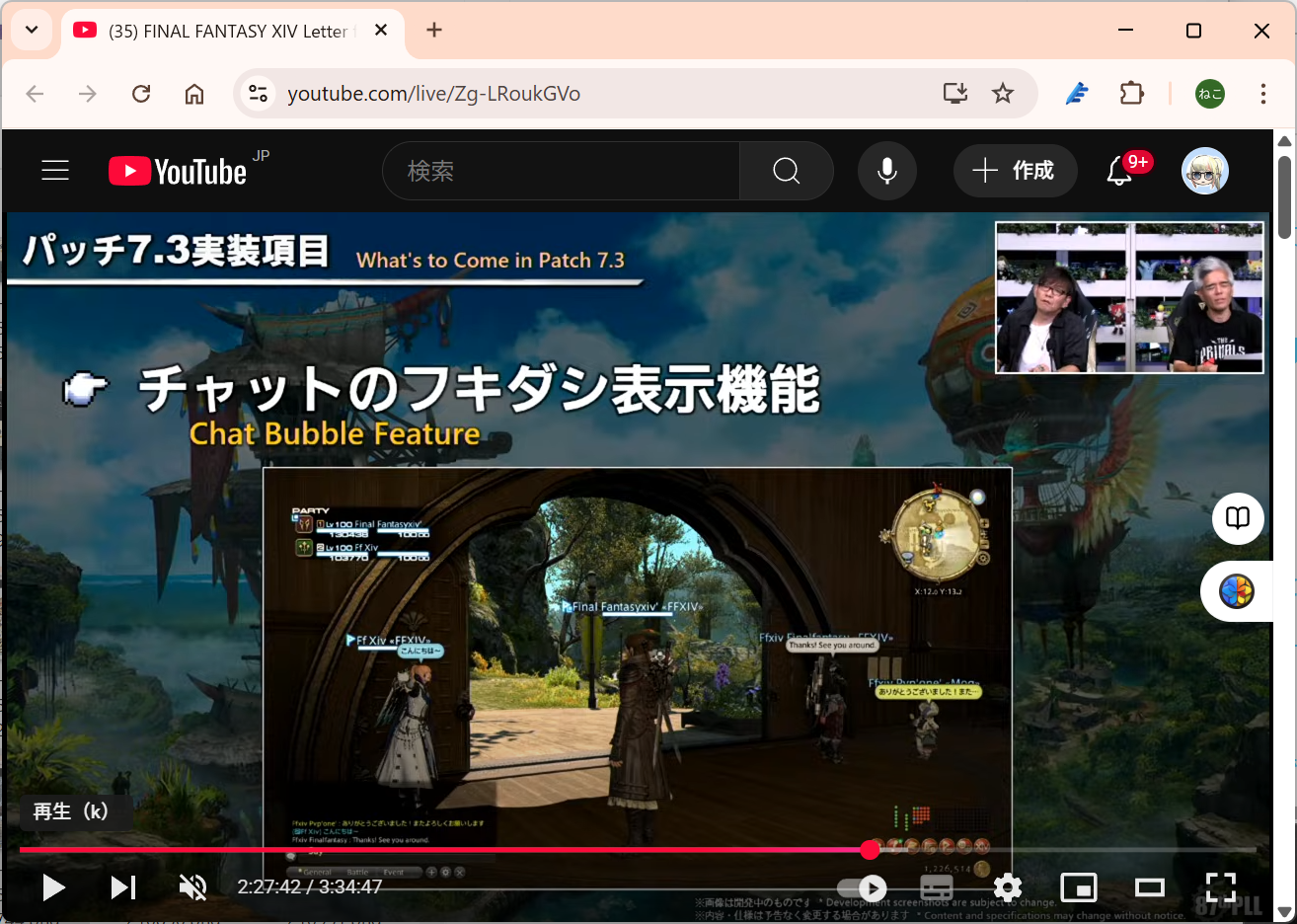Image resolution: width=1297 pixels, height=924 pixels.
Task: Go forward to the next page
Action: (x=88, y=94)
